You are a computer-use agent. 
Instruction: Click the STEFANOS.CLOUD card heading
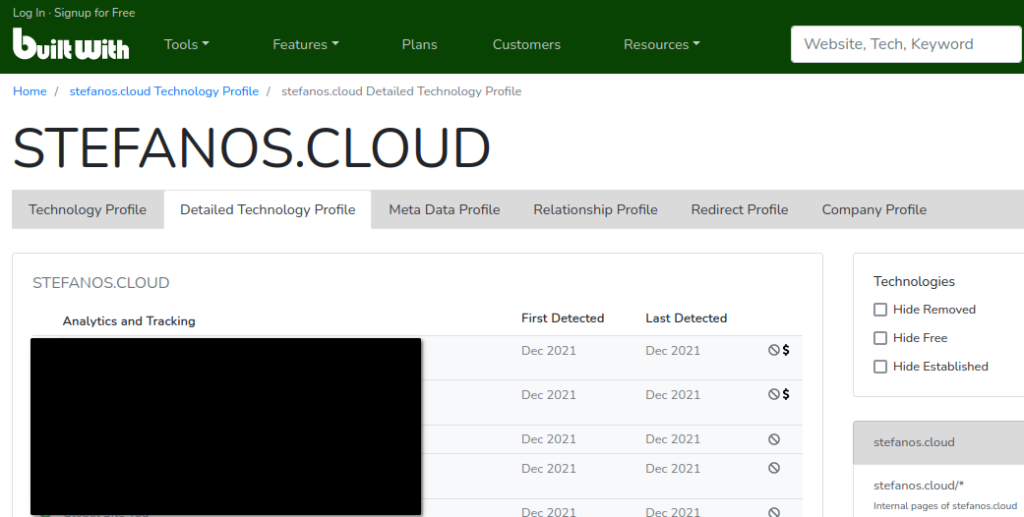101,283
